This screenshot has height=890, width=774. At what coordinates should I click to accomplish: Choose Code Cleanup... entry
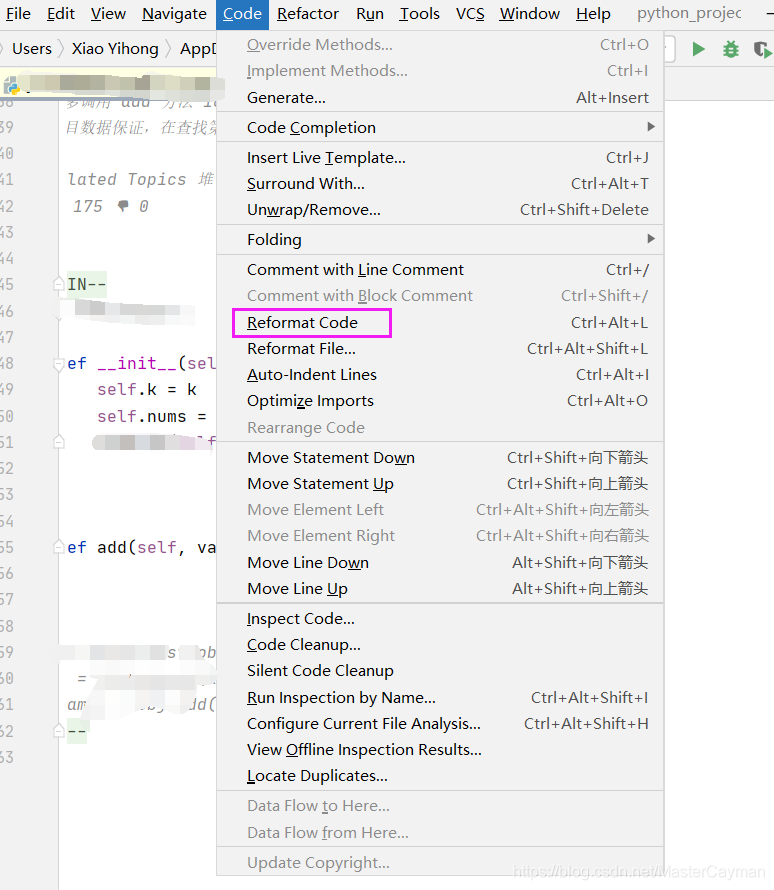click(x=440, y=645)
